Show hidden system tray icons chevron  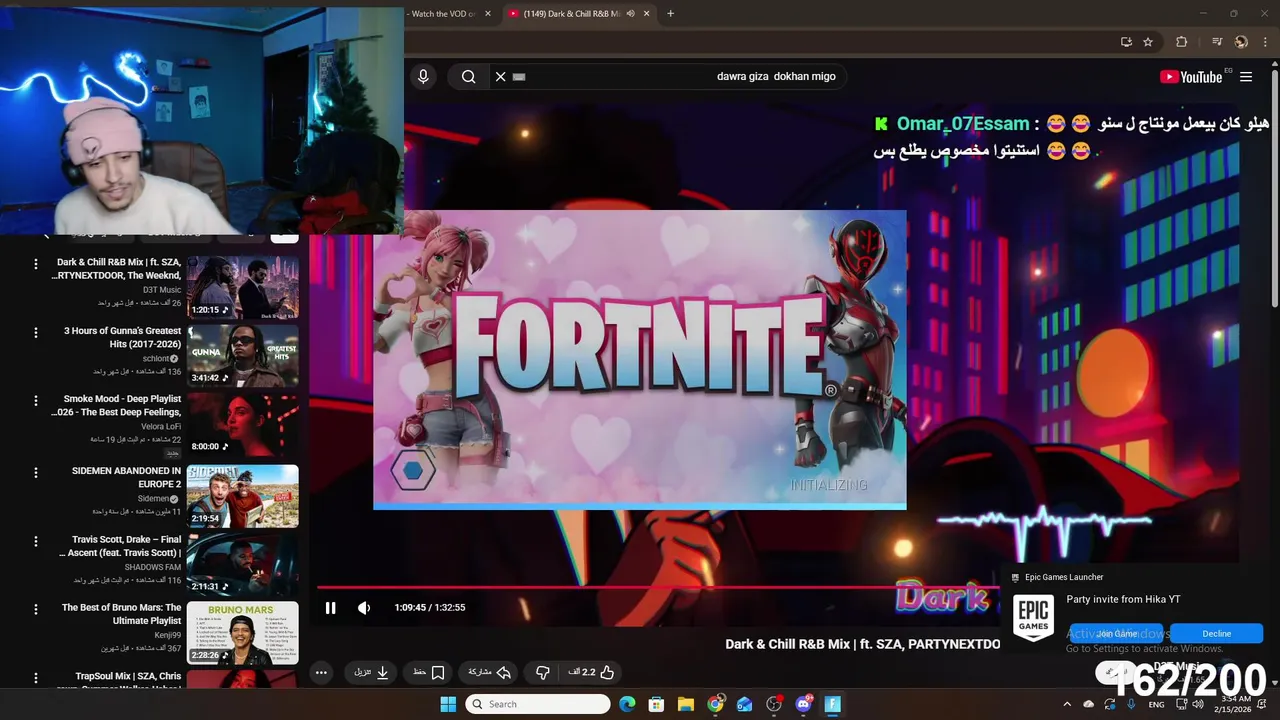(1067, 704)
